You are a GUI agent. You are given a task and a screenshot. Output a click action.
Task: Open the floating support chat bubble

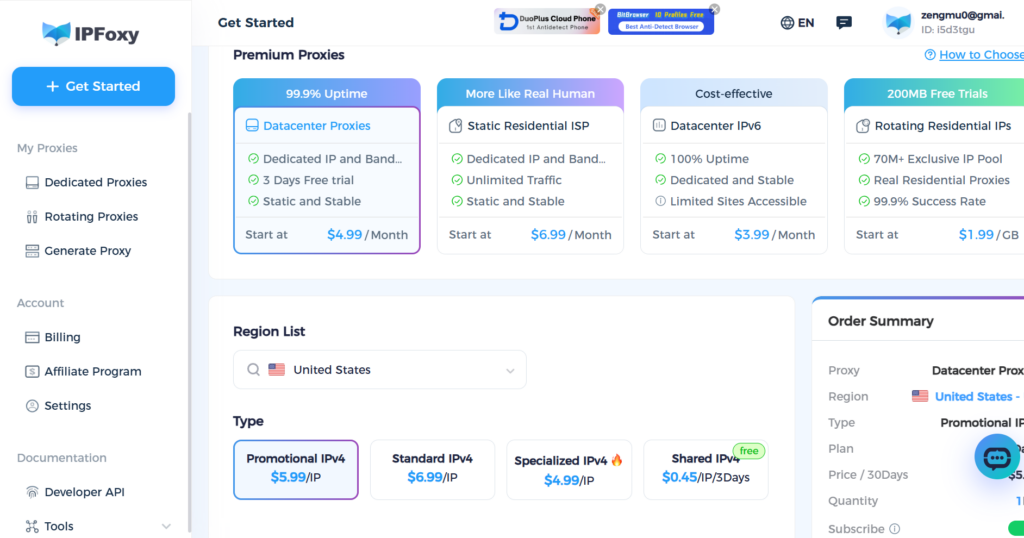click(x=997, y=458)
